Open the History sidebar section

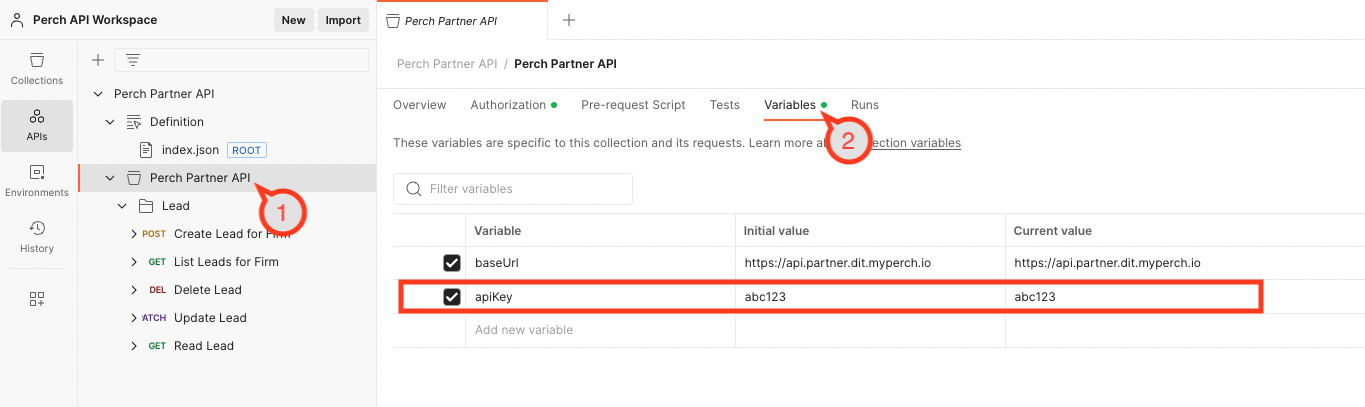[x=37, y=237]
